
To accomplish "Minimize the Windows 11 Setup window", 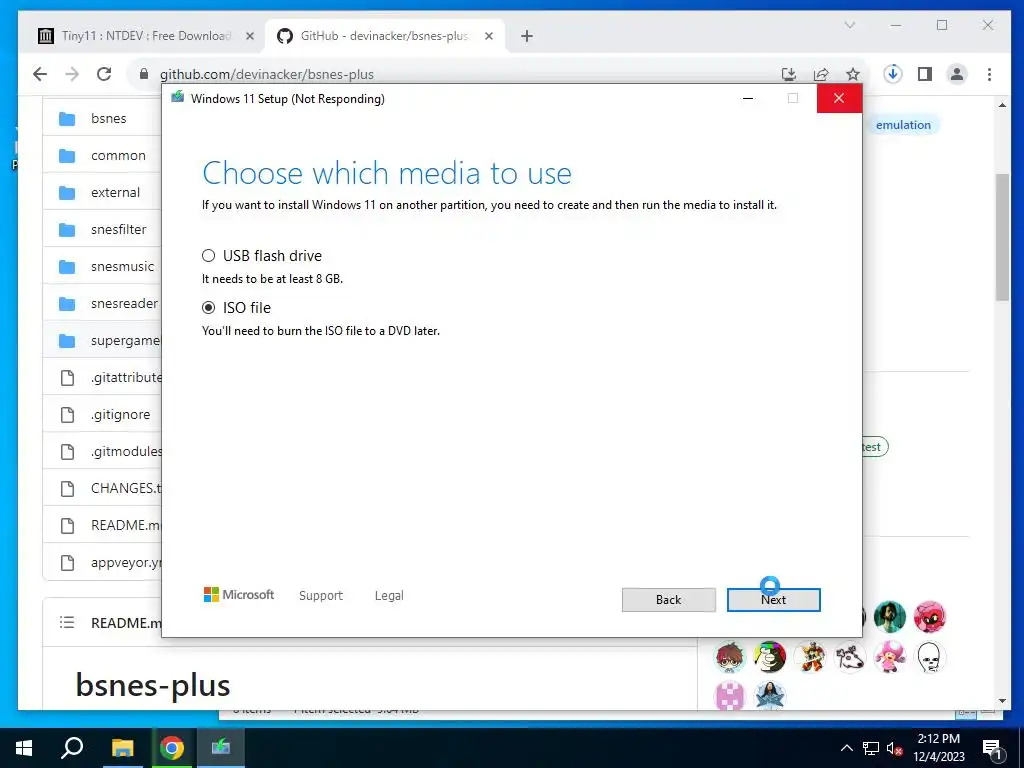I will (748, 99).
